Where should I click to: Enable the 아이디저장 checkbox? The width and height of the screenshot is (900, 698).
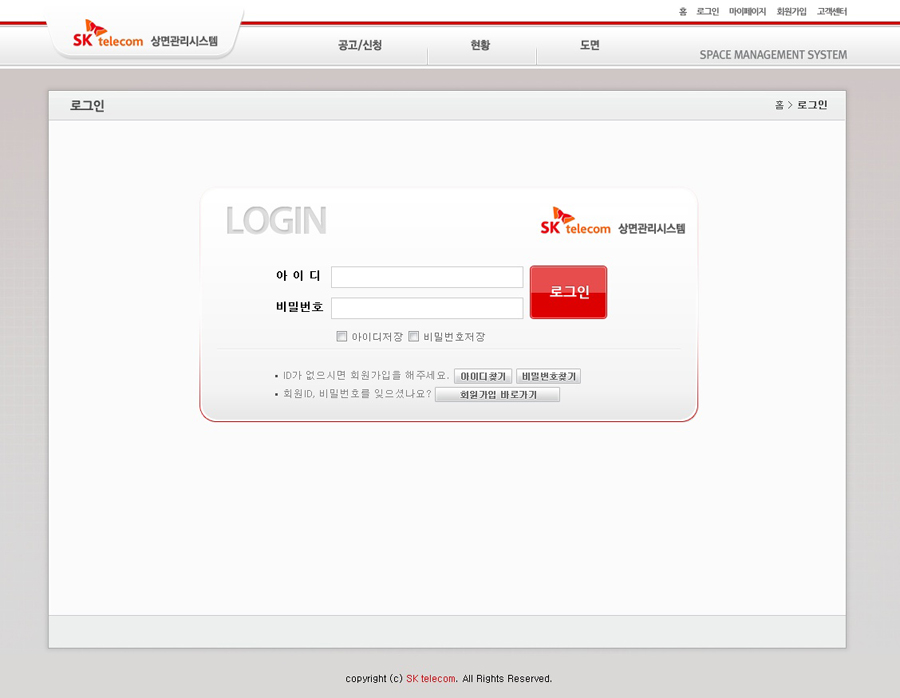tap(342, 336)
